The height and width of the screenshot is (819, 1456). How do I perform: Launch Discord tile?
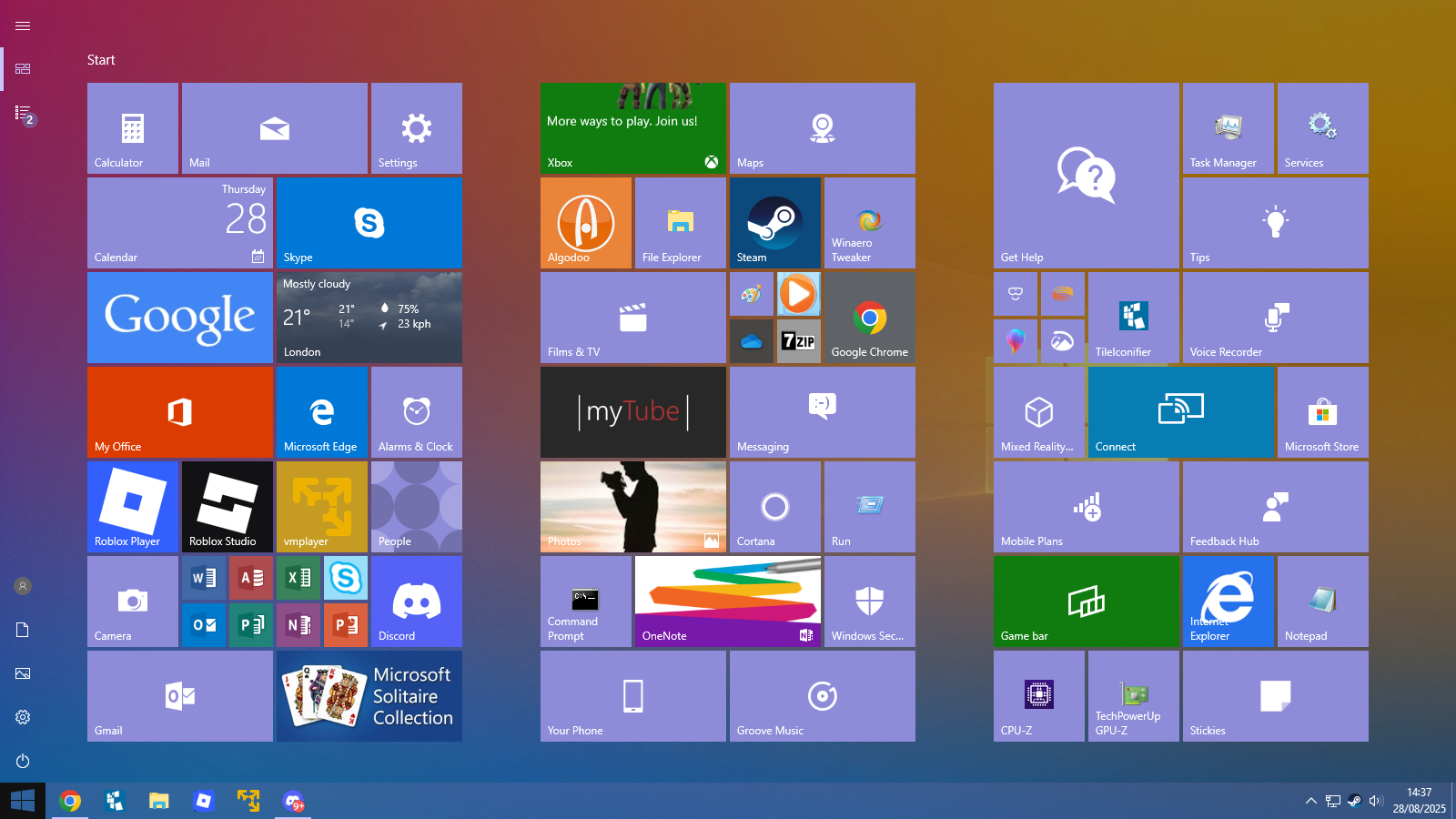(x=417, y=602)
